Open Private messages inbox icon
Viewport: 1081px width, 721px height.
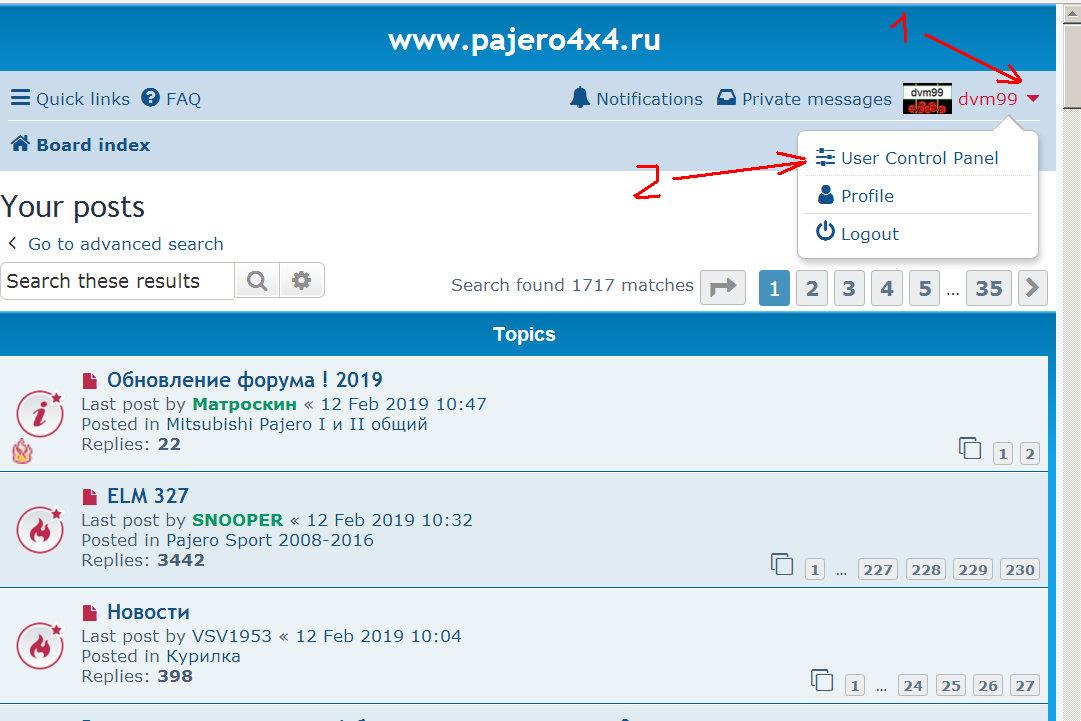pos(727,98)
